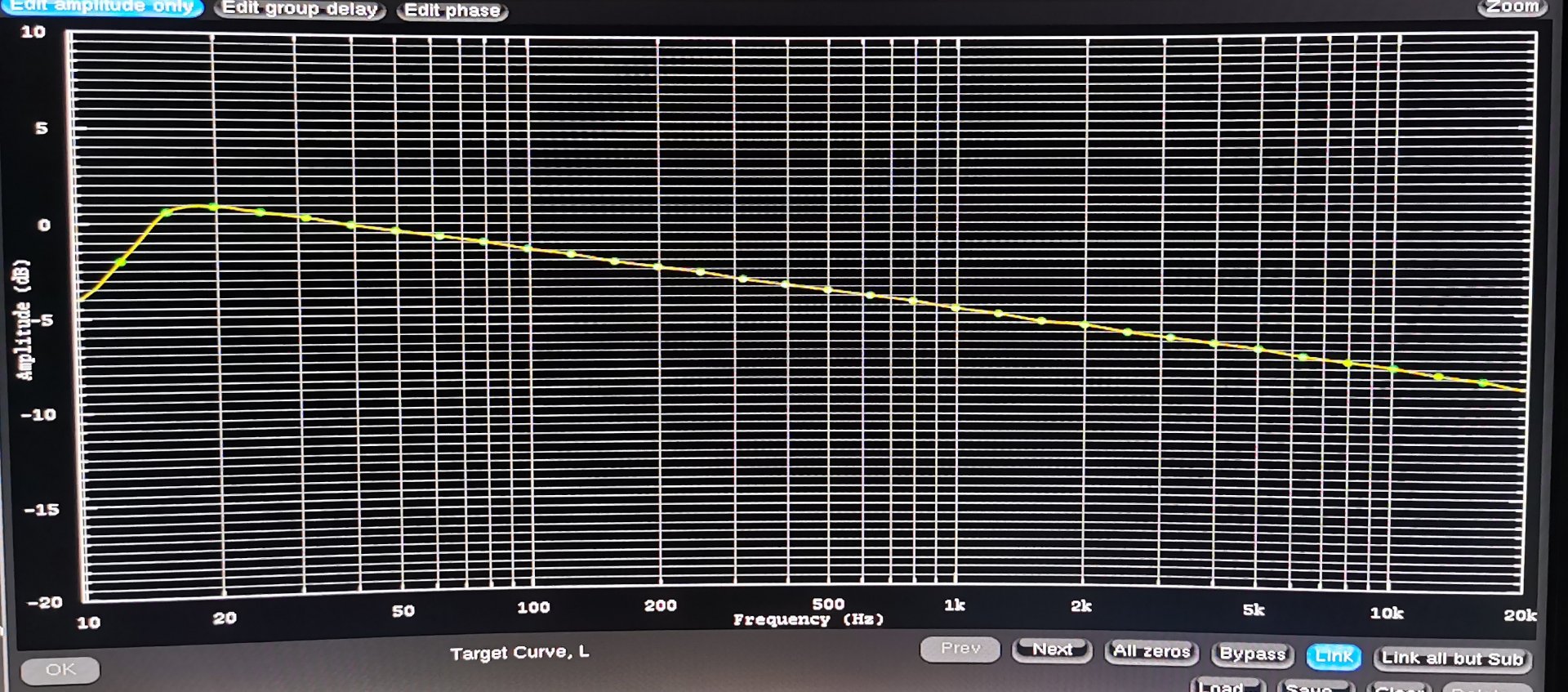Screen dimensions: 1568x692
Task: Toggle the Bypass button
Action: tap(1252, 654)
